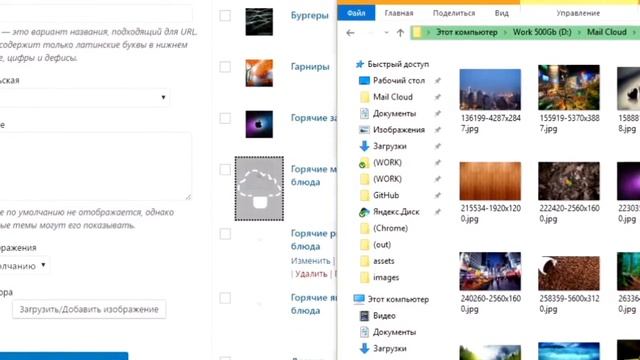
Task: Click Mail Cloud breadcrumb in address bar
Action: pos(607,32)
